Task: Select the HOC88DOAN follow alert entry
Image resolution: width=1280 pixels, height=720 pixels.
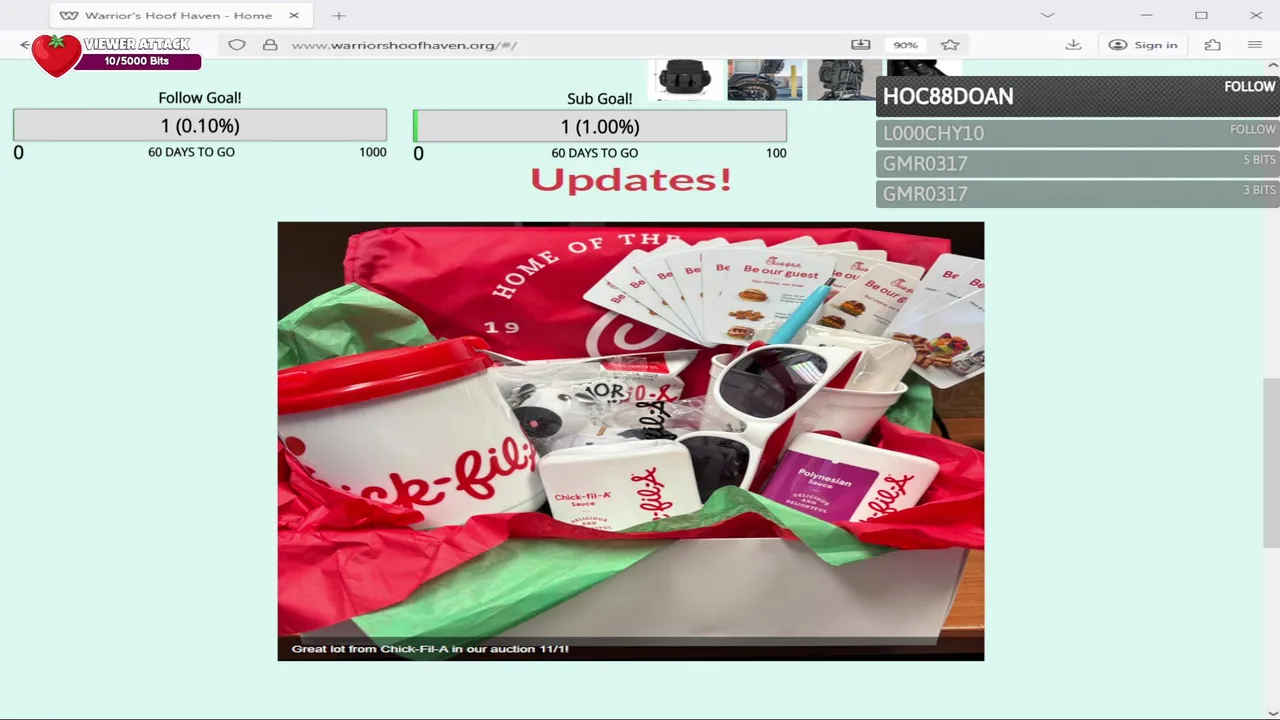Action: tap(1078, 96)
